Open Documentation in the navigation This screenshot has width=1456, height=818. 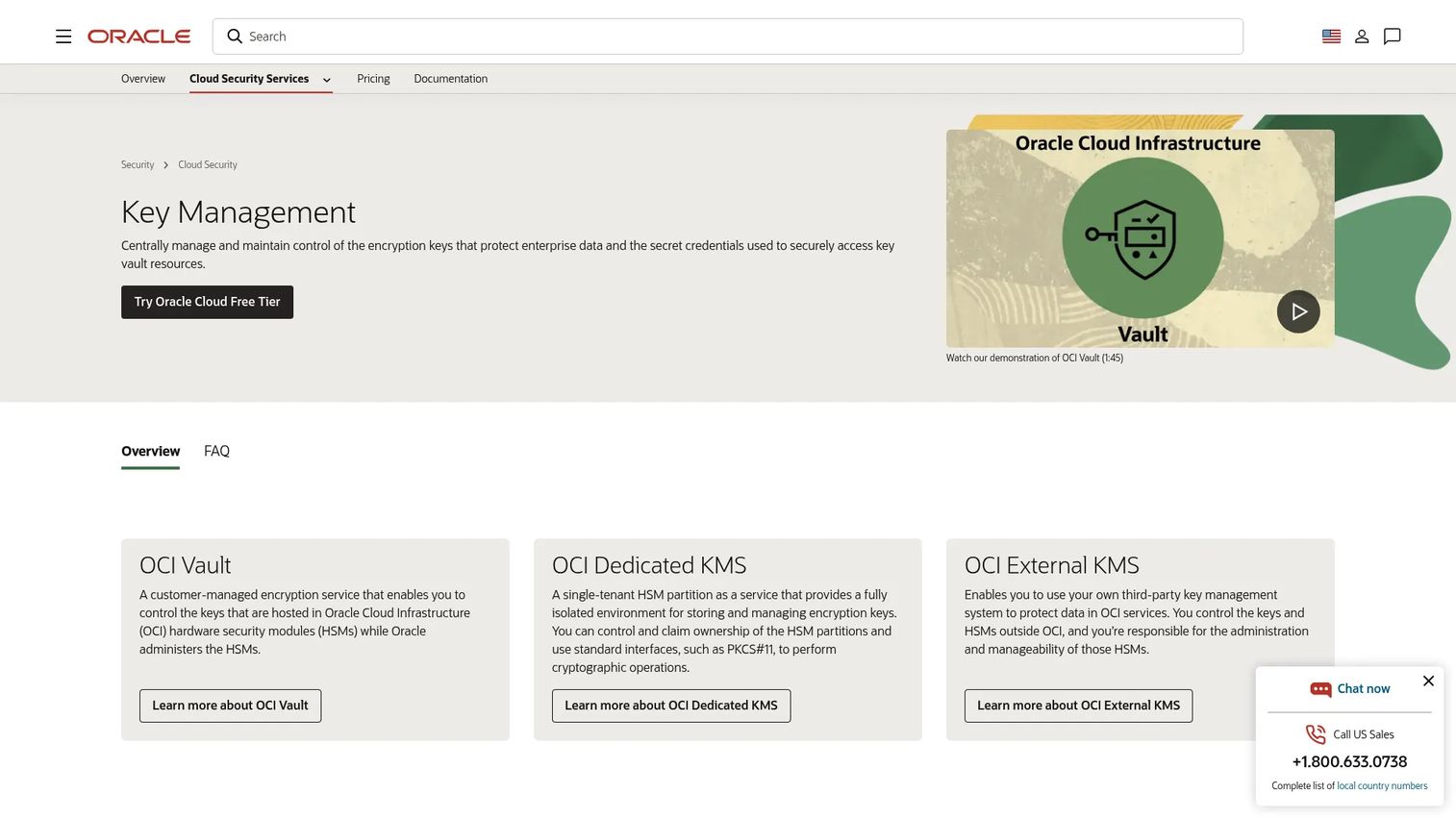coord(450,79)
